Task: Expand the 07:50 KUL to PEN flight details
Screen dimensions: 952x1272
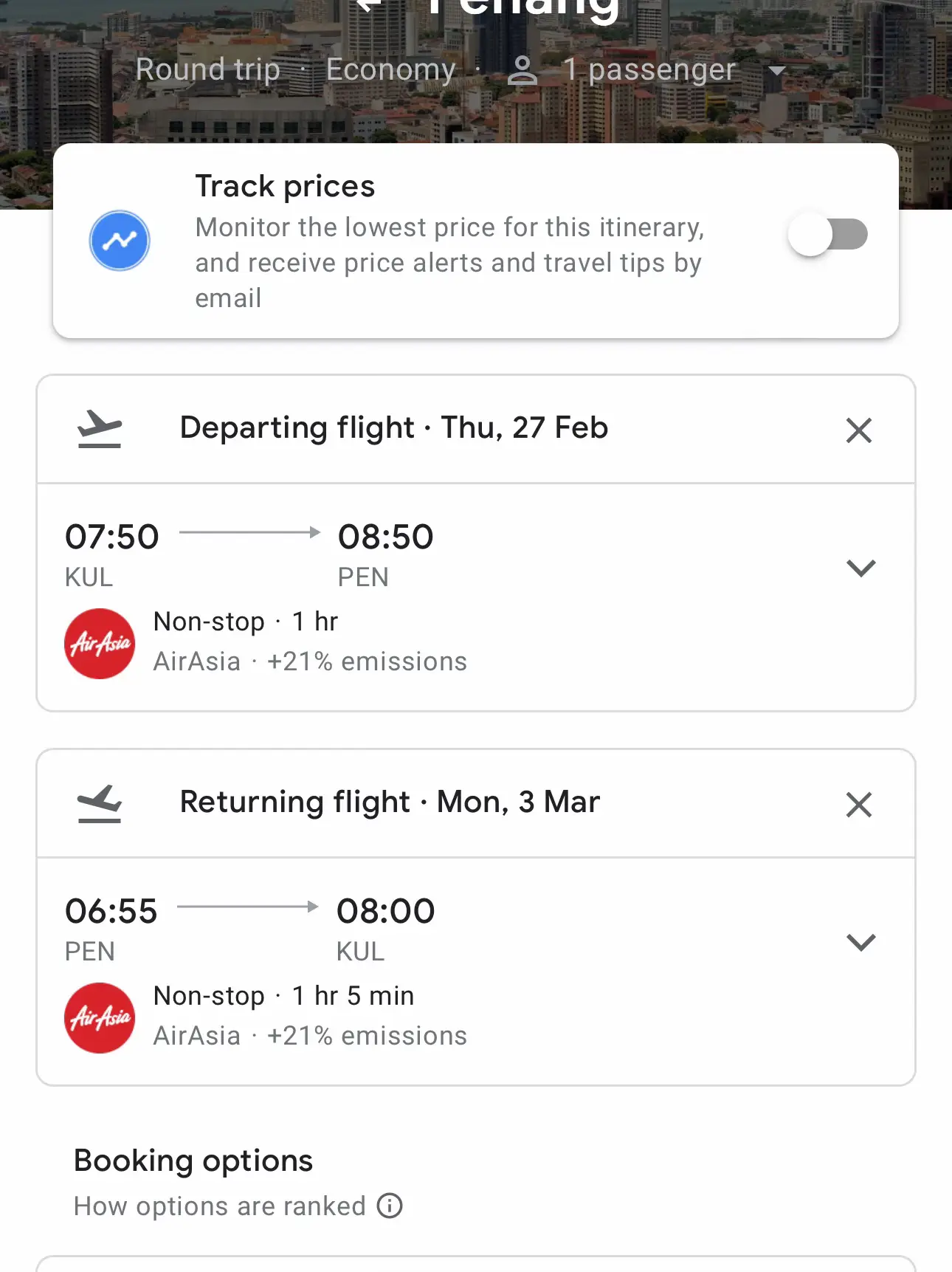Action: 860,568
